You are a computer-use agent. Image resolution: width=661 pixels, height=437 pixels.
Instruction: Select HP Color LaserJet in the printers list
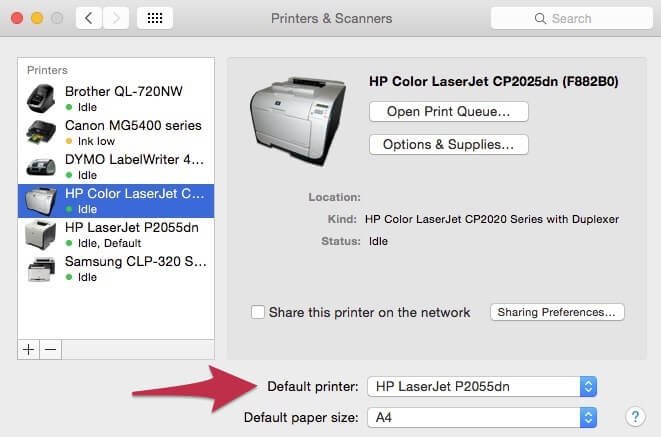tap(134, 200)
